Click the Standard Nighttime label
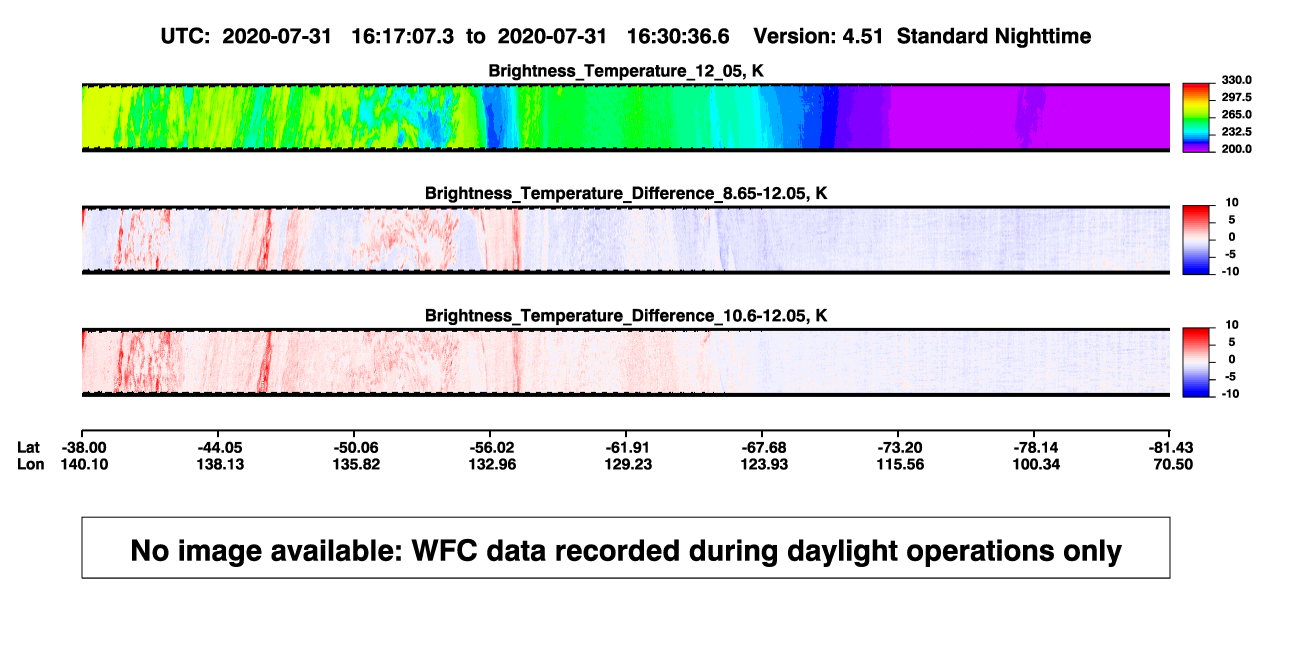Screen dimensions: 1300x667 click(x=994, y=37)
